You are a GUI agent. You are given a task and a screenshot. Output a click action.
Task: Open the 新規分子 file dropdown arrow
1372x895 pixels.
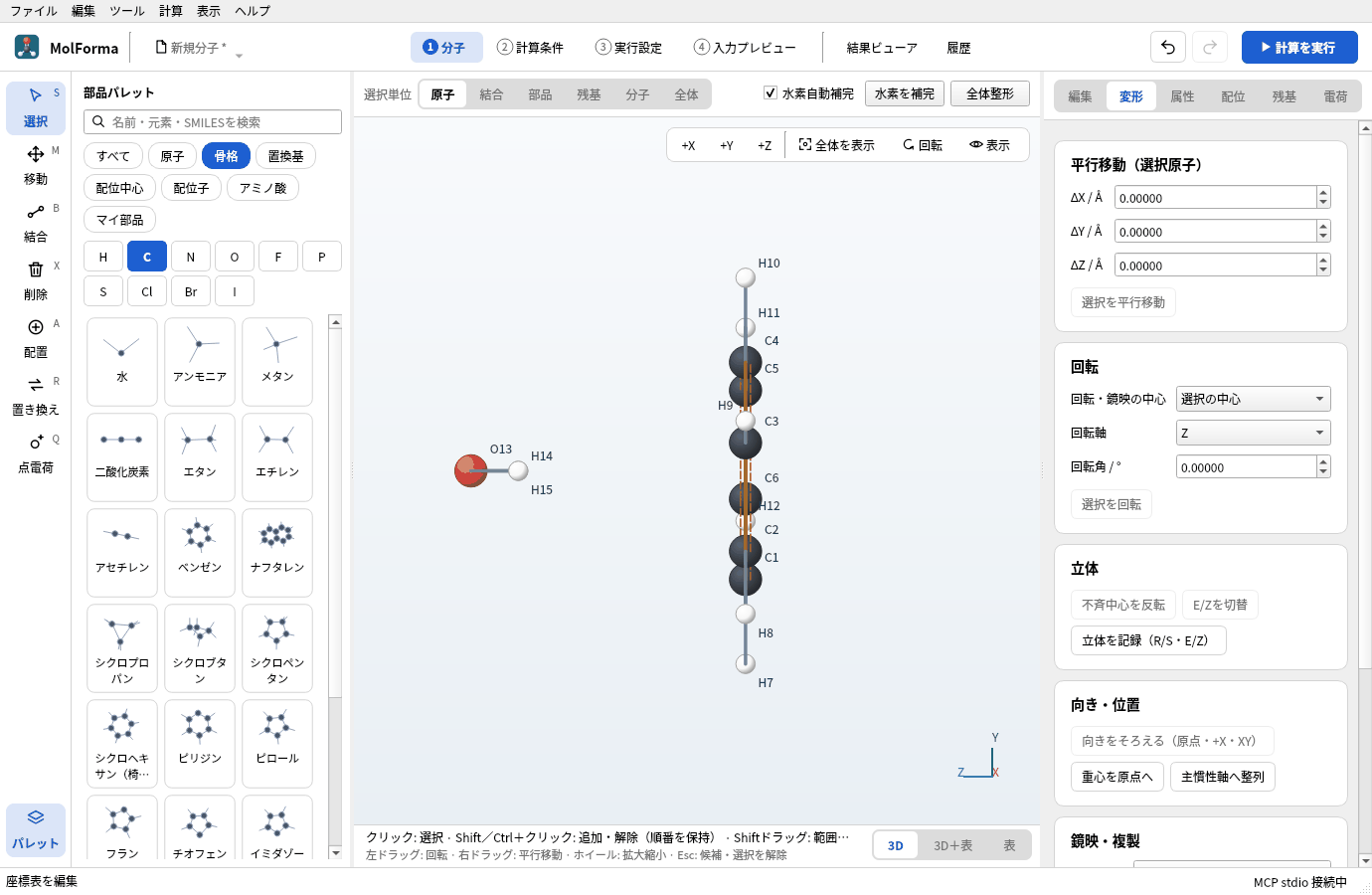pyautogui.click(x=239, y=55)
